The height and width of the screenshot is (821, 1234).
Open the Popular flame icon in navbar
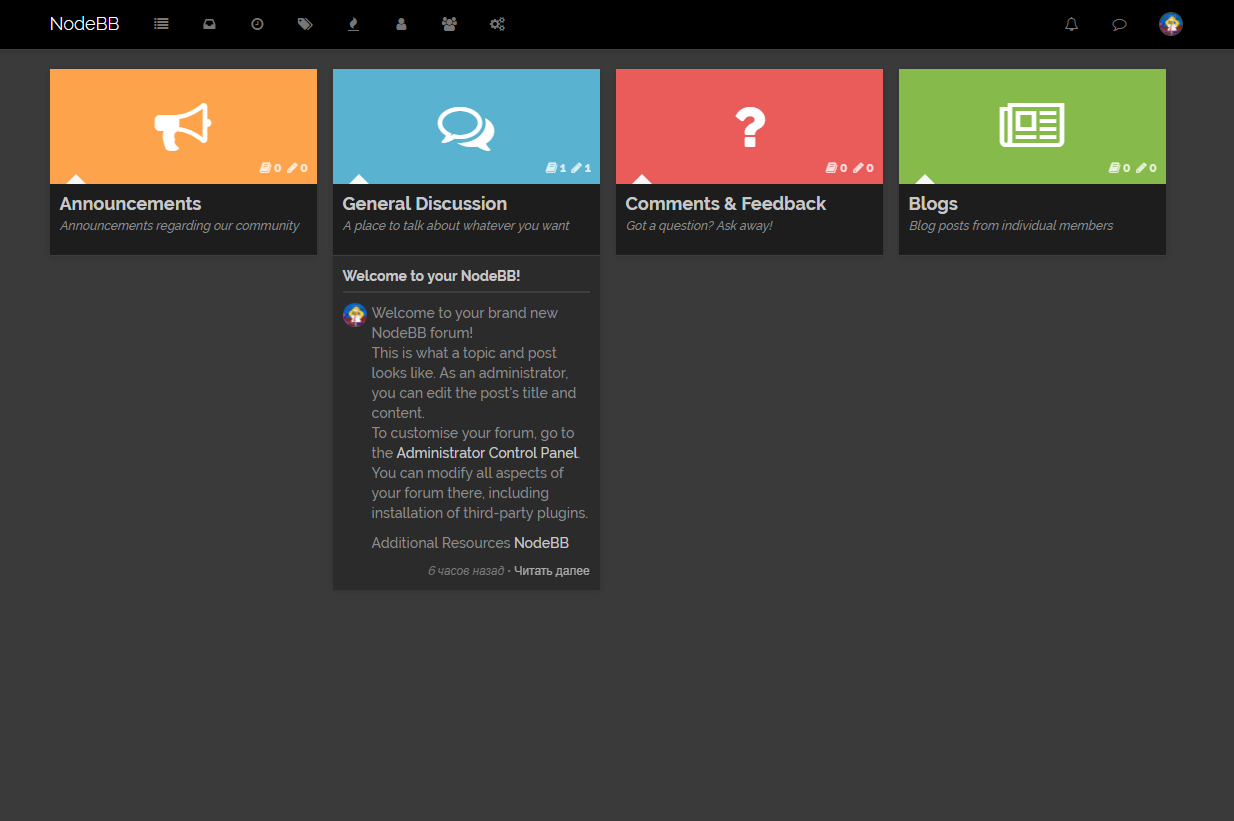coord(353,24)
